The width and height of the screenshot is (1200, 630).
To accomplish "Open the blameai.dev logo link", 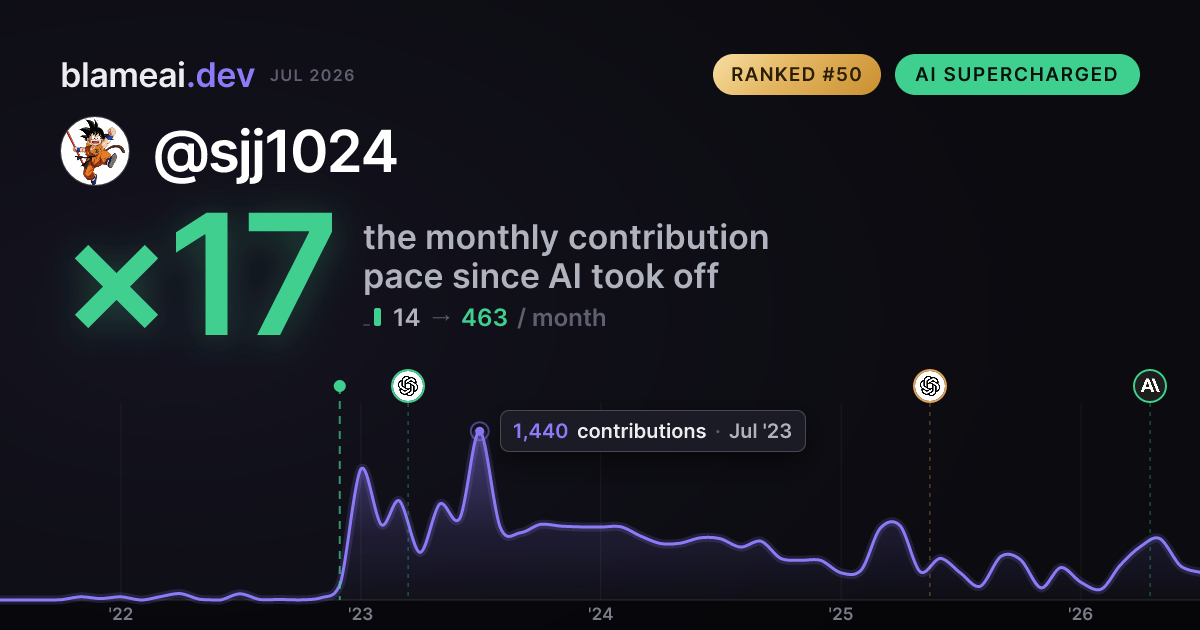I will point(158,75).
